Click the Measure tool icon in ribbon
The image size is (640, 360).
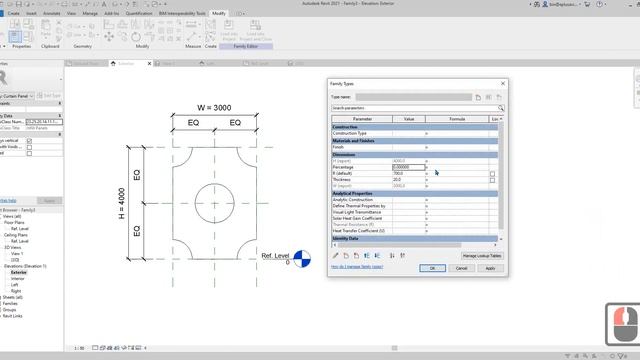191,25
